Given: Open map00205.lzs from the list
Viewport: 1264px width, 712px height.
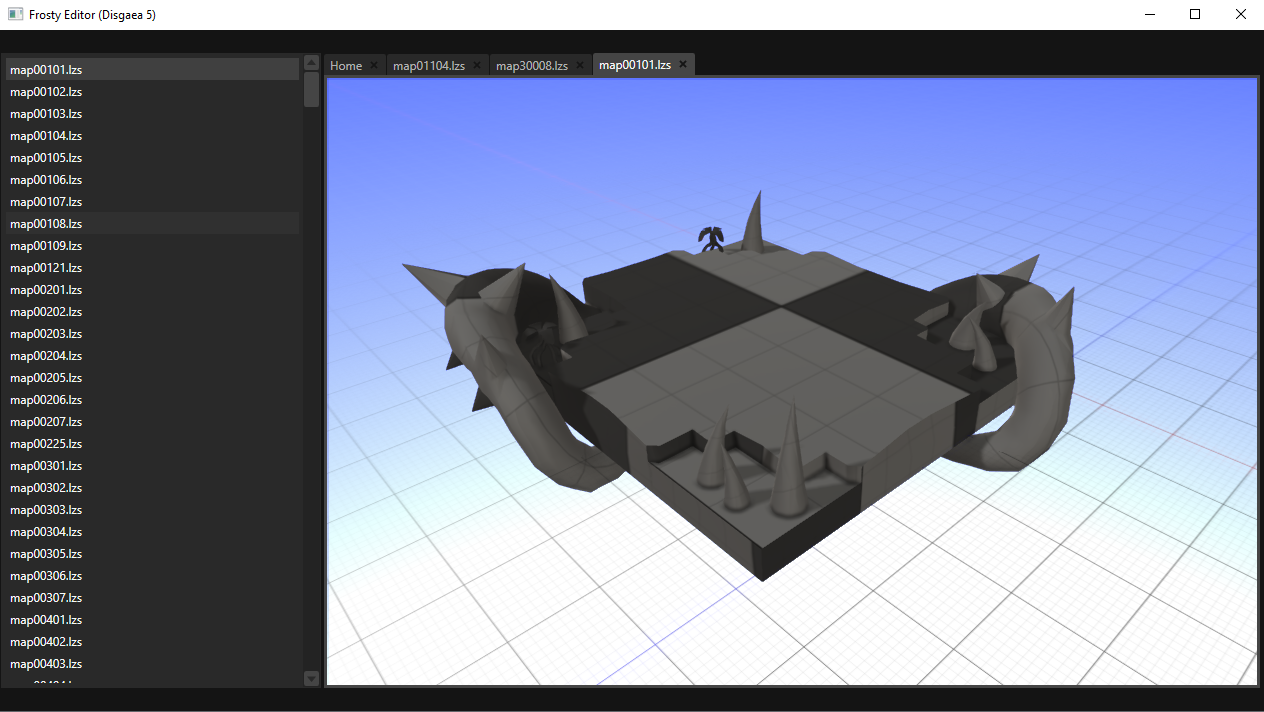Looking at the screenshot, I should (x=152, y=377).
